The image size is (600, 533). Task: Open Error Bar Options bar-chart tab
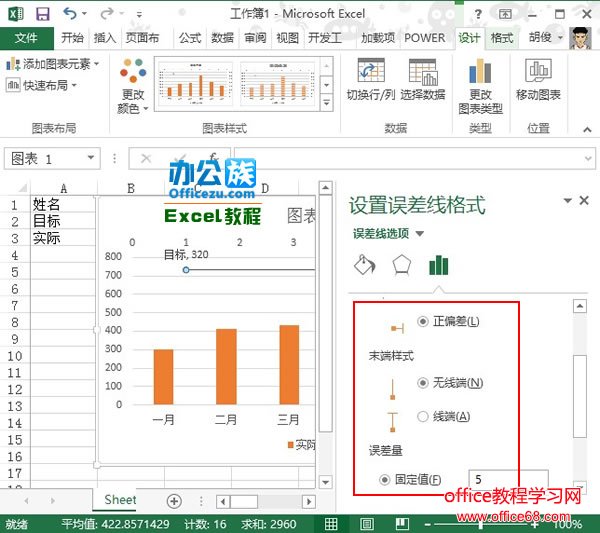[x=439, y=265]
